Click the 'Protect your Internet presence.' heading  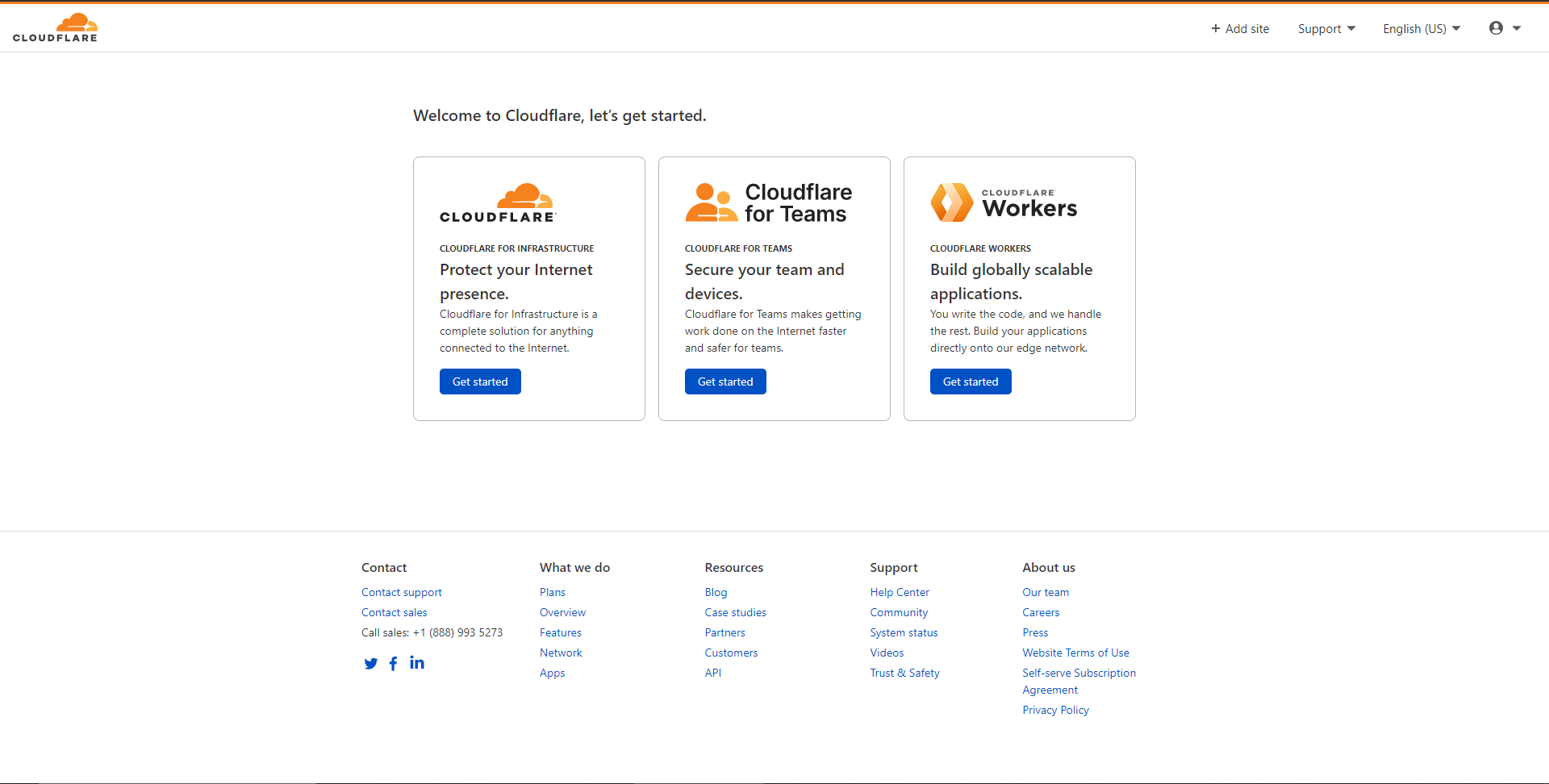[x=516, y=281]
